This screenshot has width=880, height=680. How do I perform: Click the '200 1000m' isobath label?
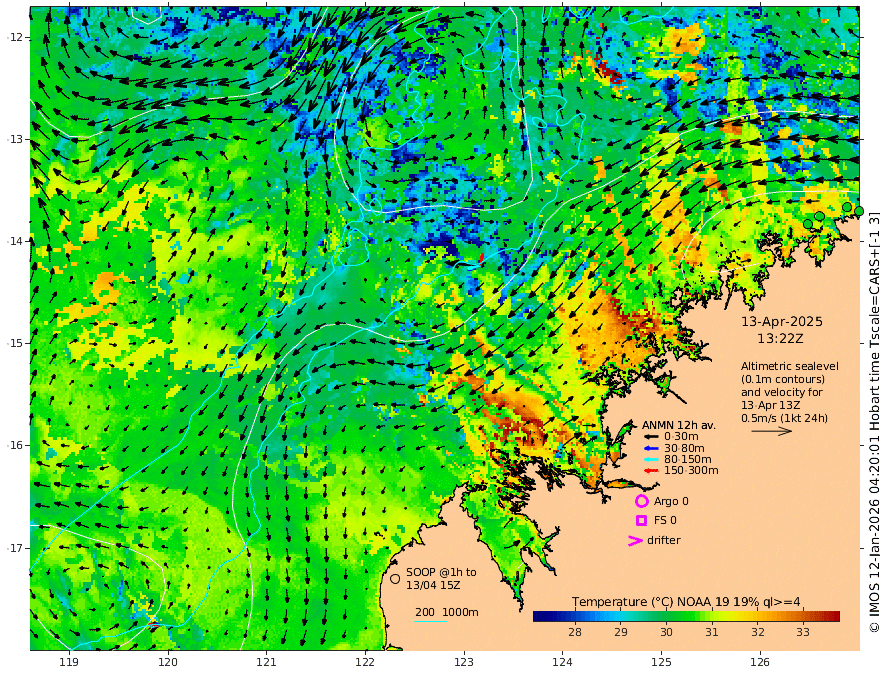[447, 612]
